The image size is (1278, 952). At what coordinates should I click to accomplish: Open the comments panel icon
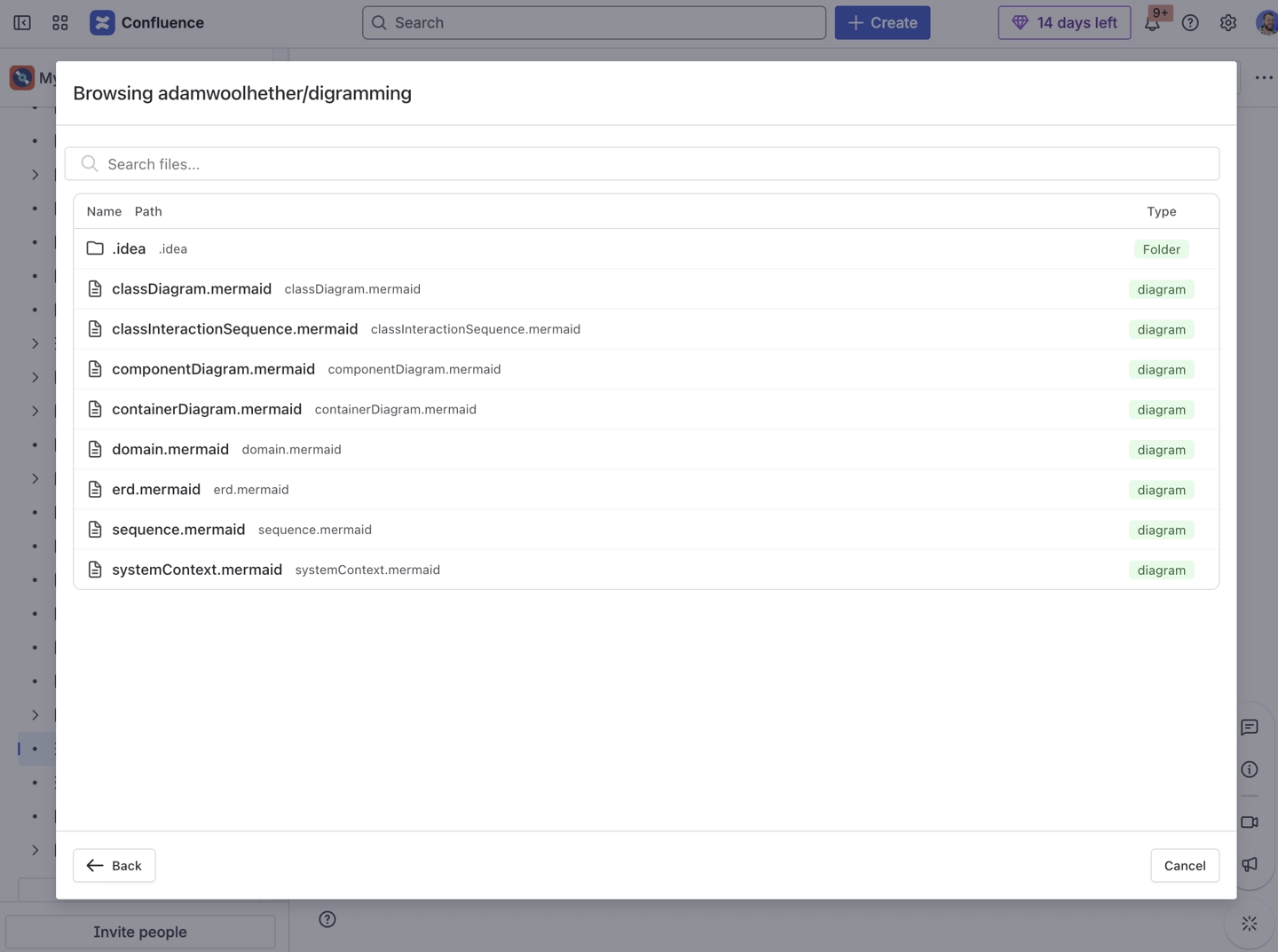click(x=1249, y=727)
